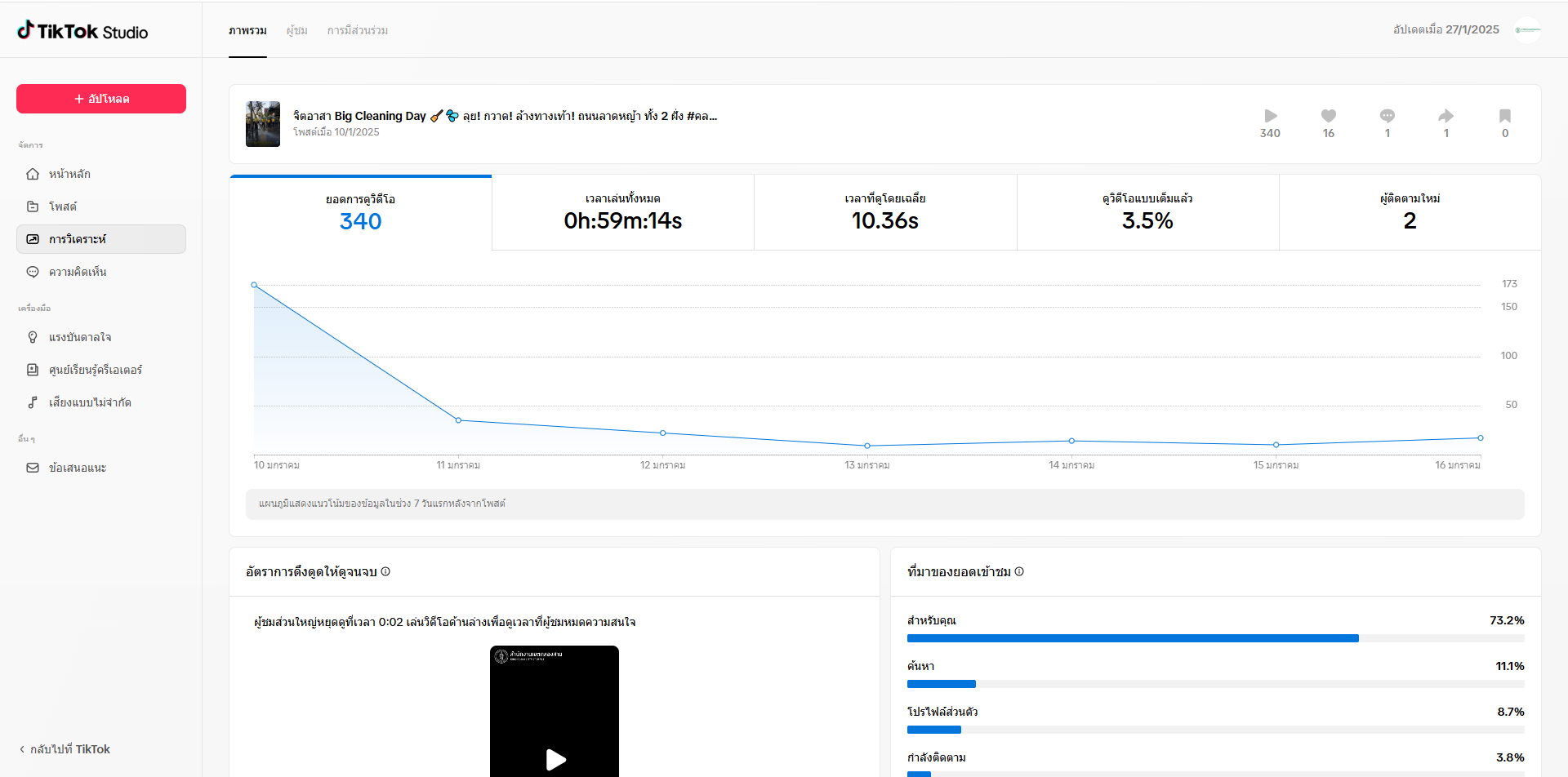Click the comments icon beside ความคิดเห็น
The height and width of the screenshot is (777, 1568).
pos(33,272)
